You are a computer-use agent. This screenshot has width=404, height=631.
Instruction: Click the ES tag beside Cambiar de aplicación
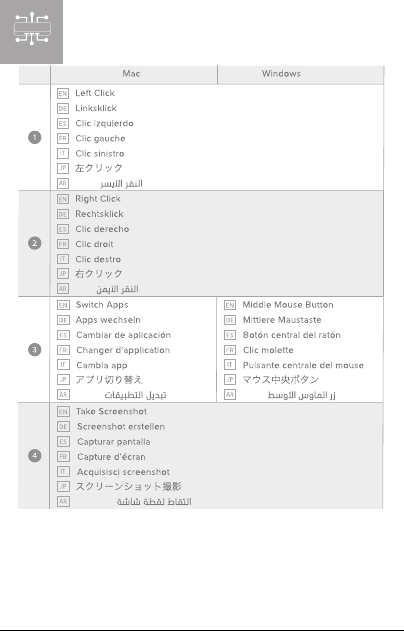(x=63, y=335)
